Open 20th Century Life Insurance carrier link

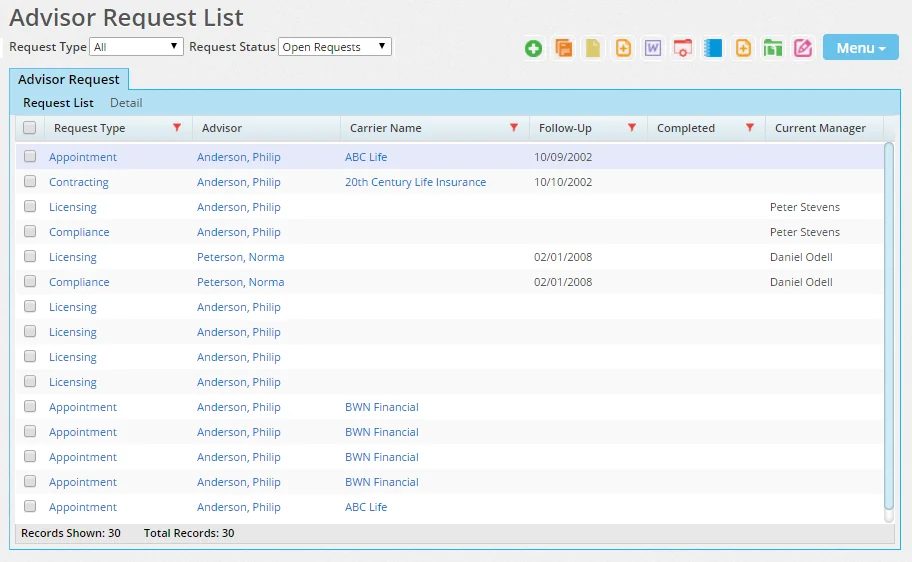[x=415, y=182]
